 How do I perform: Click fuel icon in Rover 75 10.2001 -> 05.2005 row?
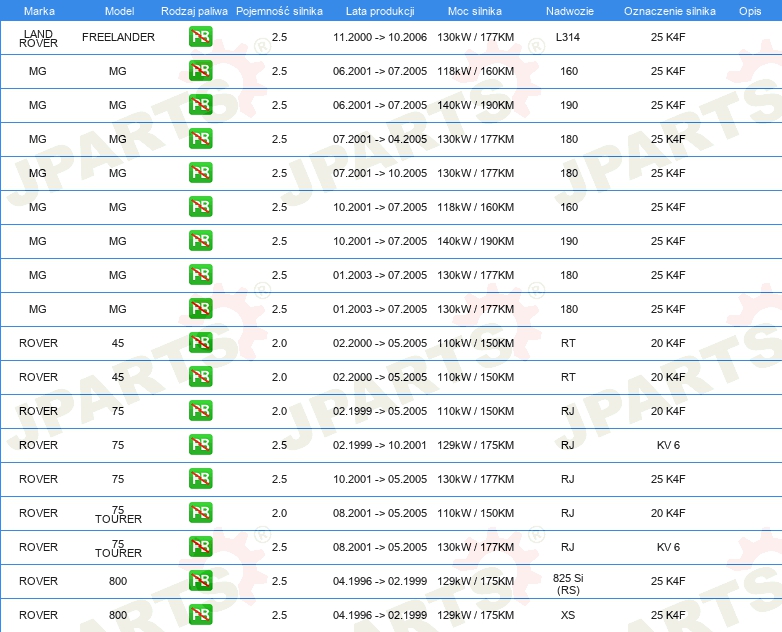pyautogui.click(x=200, y=478)
